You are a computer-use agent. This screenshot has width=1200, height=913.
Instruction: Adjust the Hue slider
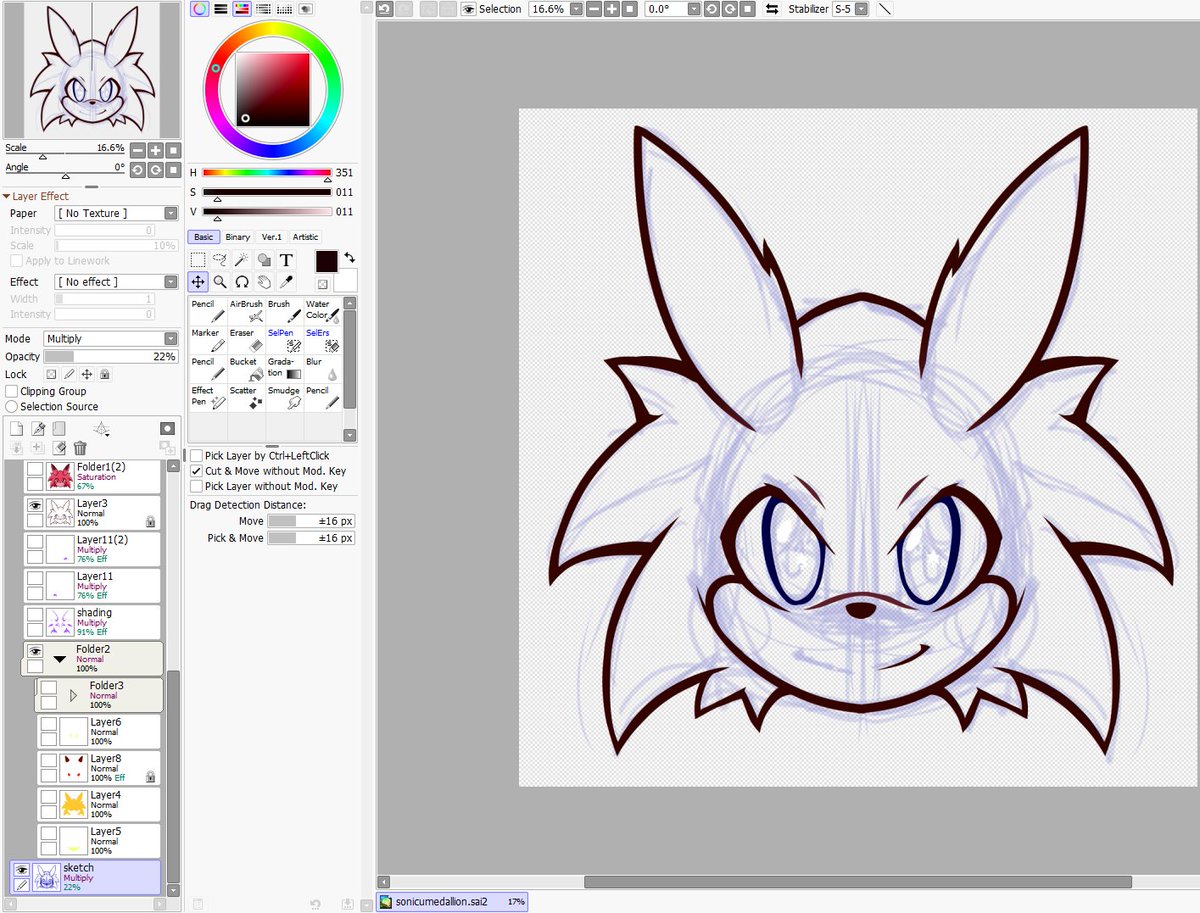pyautogui.click(x=266, y=173)
